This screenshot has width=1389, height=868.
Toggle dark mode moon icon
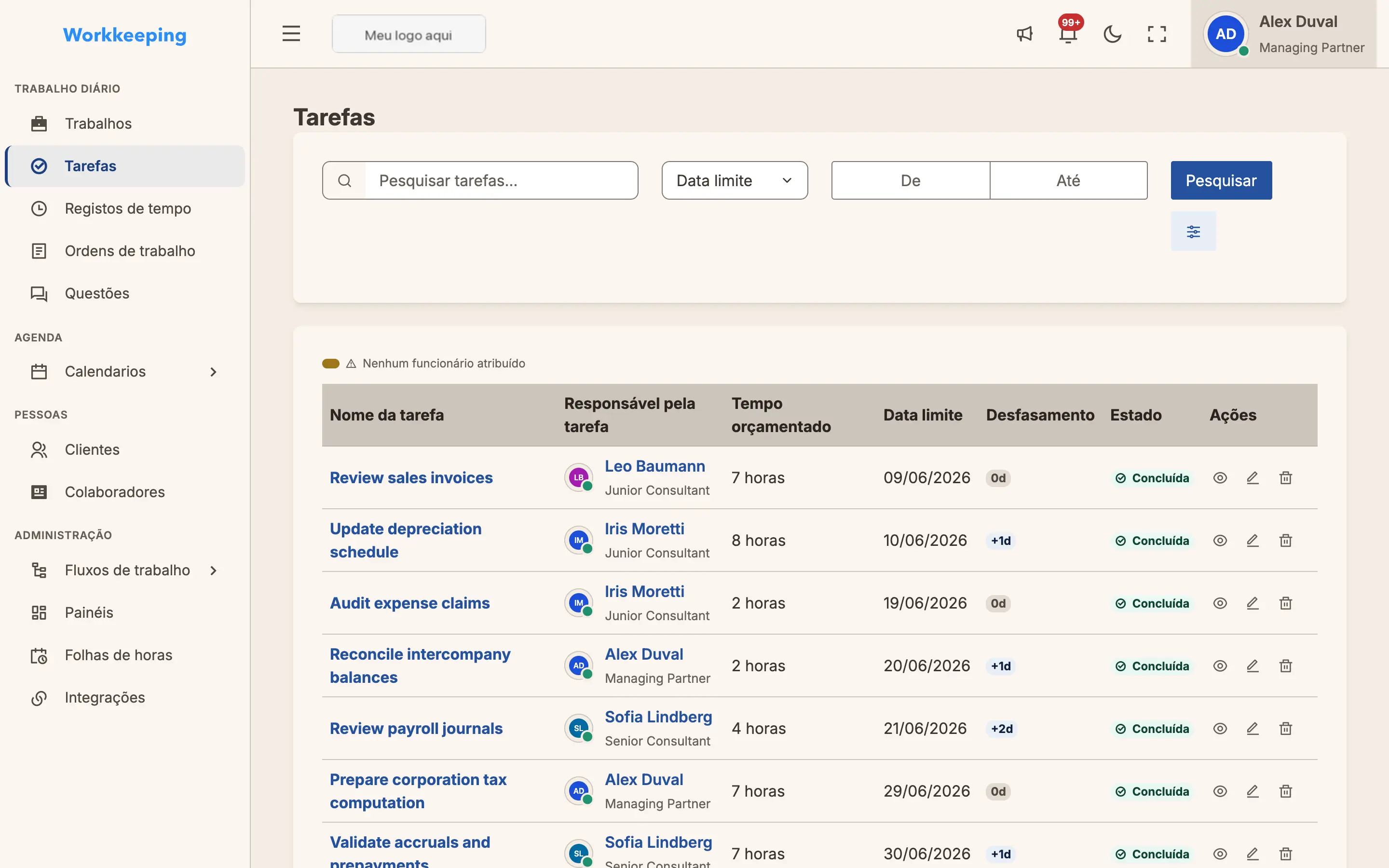coord(1112,34)
